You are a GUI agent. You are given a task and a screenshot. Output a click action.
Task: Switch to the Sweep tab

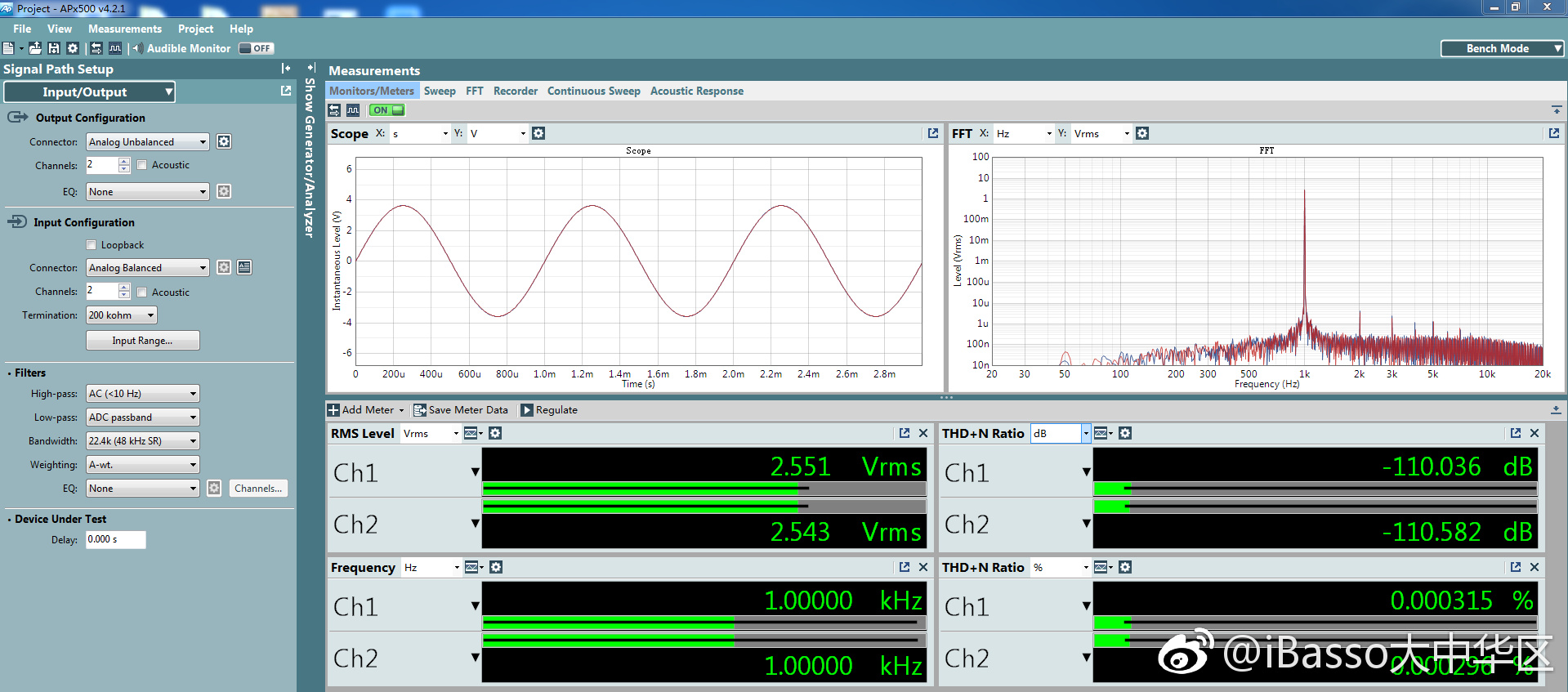pos(440,91)
